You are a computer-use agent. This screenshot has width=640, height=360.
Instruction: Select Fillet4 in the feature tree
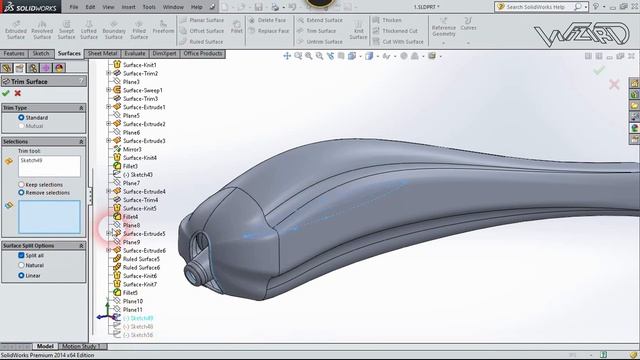pos(130,217)
